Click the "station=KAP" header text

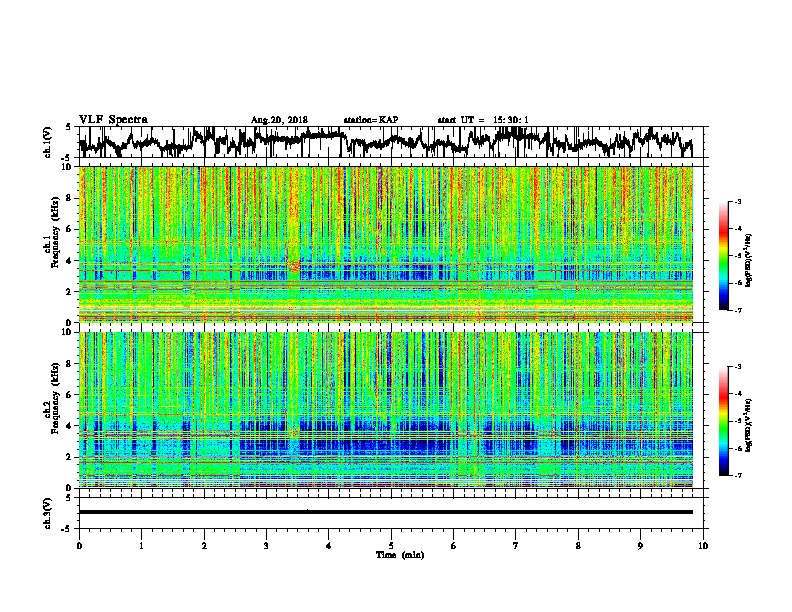coord(371,120)
